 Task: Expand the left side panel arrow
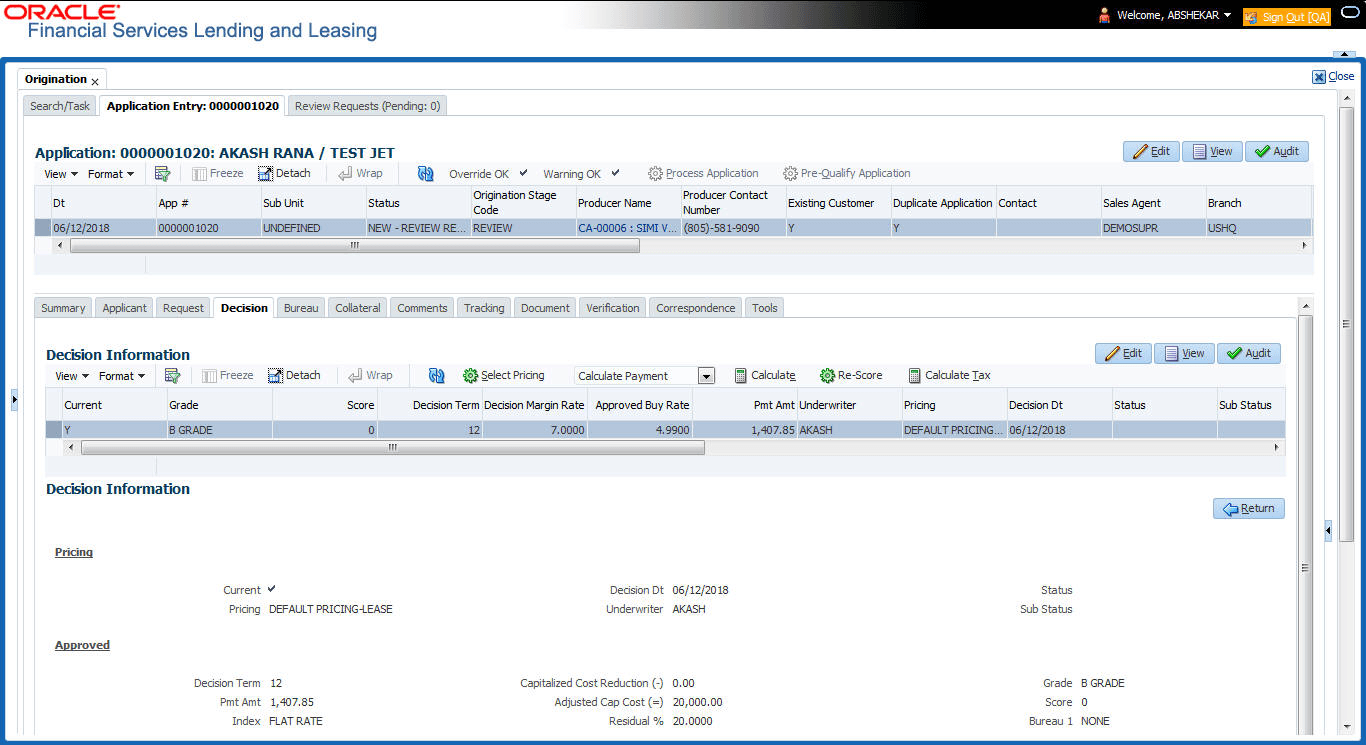point(14,400)
